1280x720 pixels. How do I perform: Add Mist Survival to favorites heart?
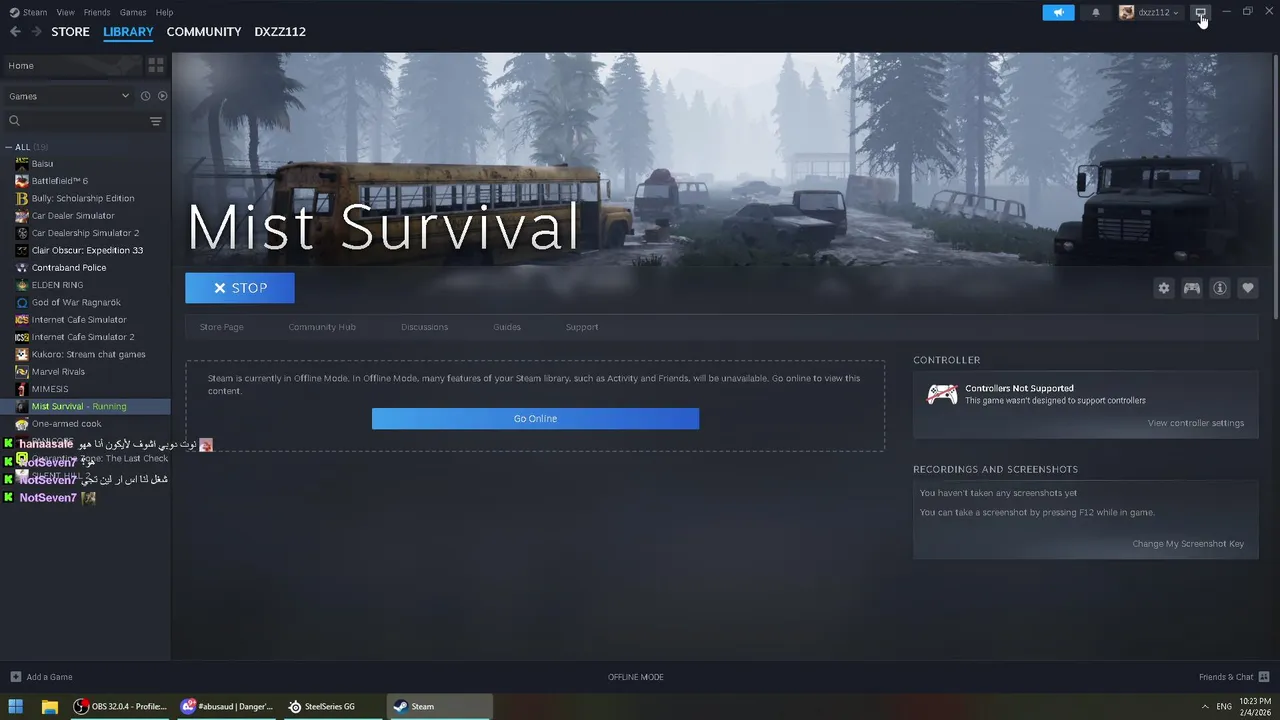coord(1248,288)
